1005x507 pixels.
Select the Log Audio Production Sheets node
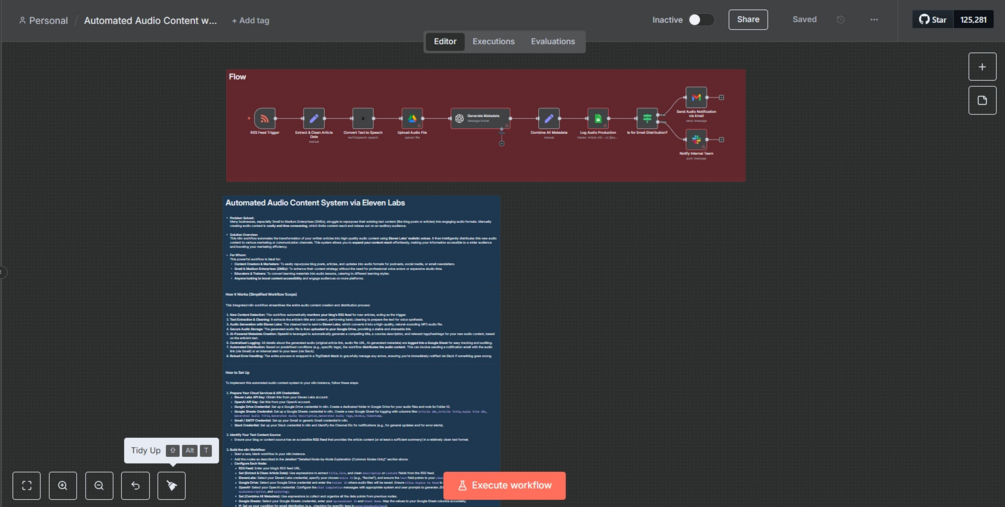(598, 119)
